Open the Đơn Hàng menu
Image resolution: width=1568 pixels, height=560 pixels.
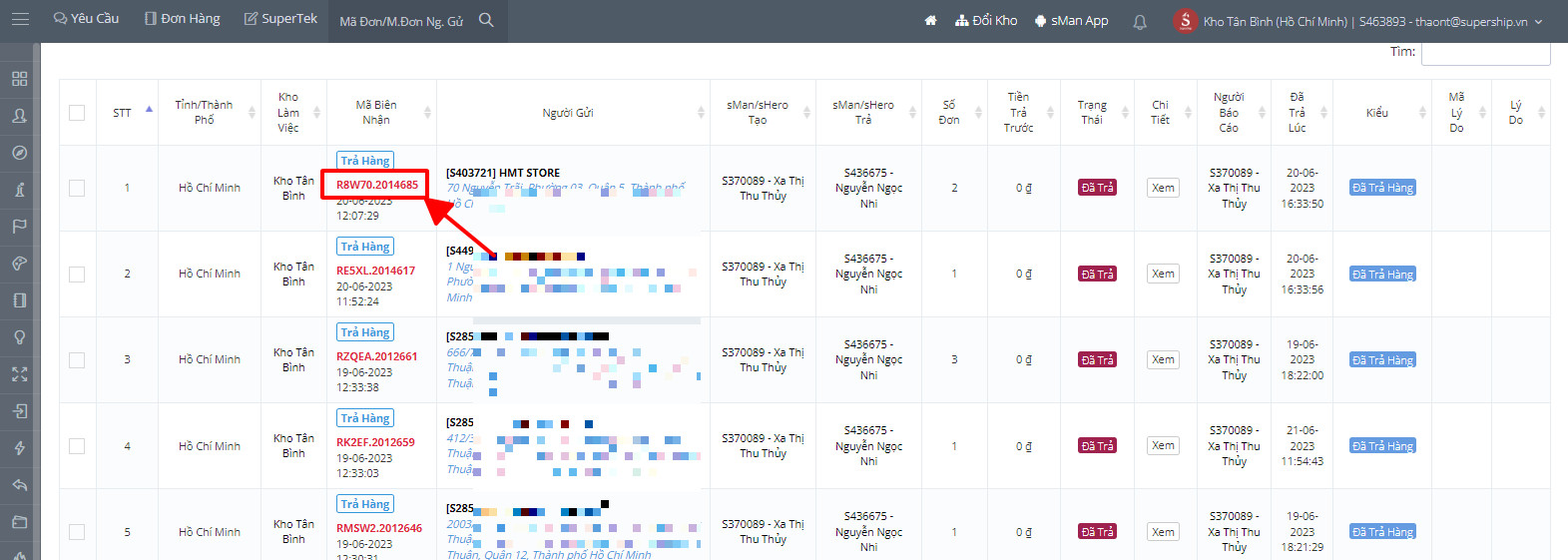click(x=182, y=19)
